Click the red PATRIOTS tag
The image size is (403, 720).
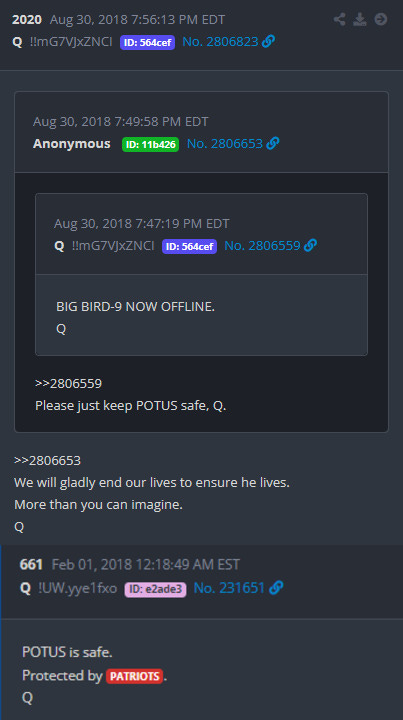click(134, 676)
